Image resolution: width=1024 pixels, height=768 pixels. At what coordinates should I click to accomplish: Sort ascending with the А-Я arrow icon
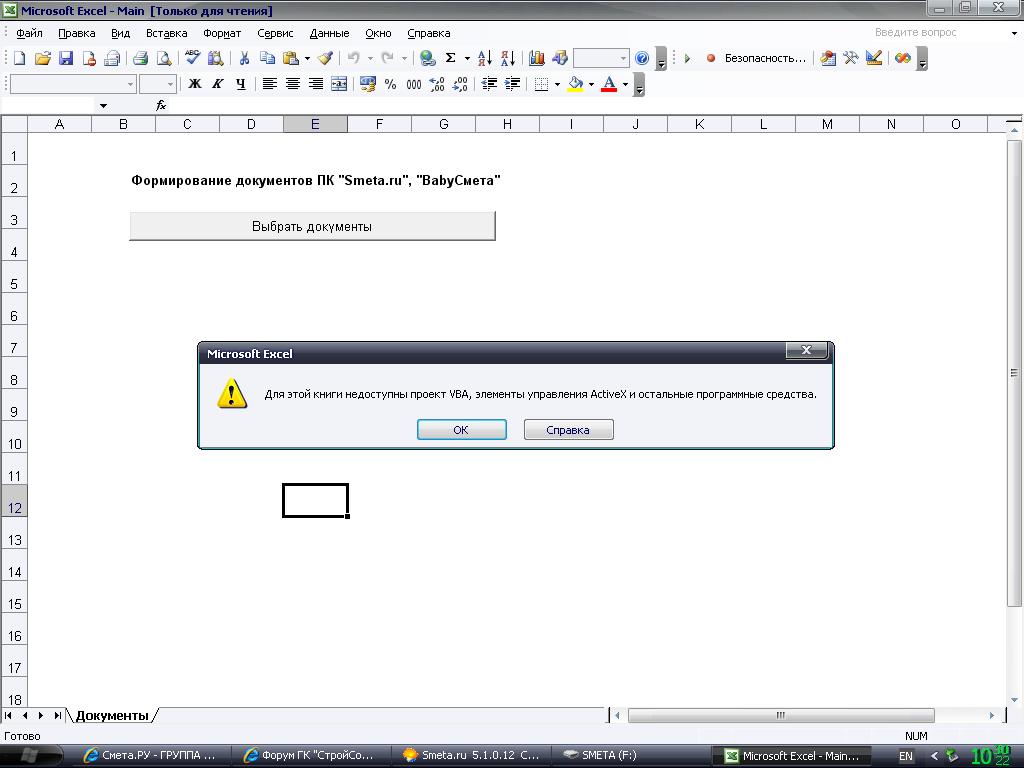click(485, 58)
